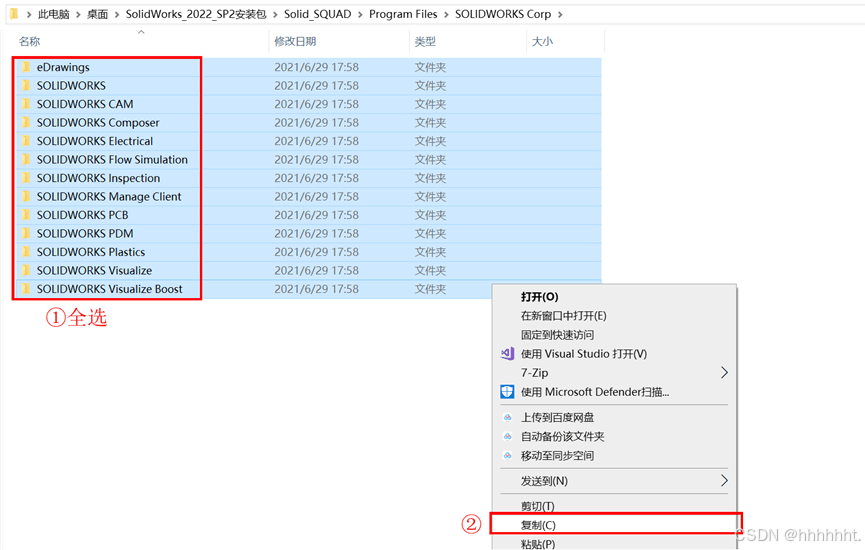Open breadcrumb chevron after Program Files
The height and width of the screenshot is (550, 865).
[446, 15]
